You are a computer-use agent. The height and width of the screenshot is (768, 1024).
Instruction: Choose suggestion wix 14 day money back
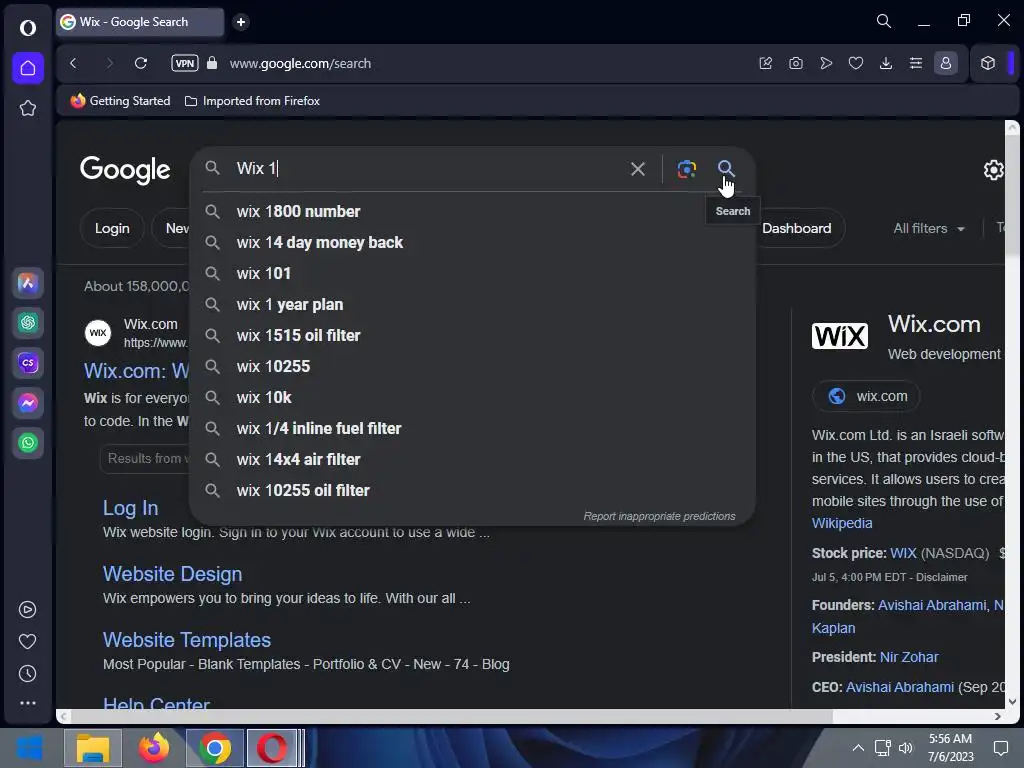tap(472, 242)
